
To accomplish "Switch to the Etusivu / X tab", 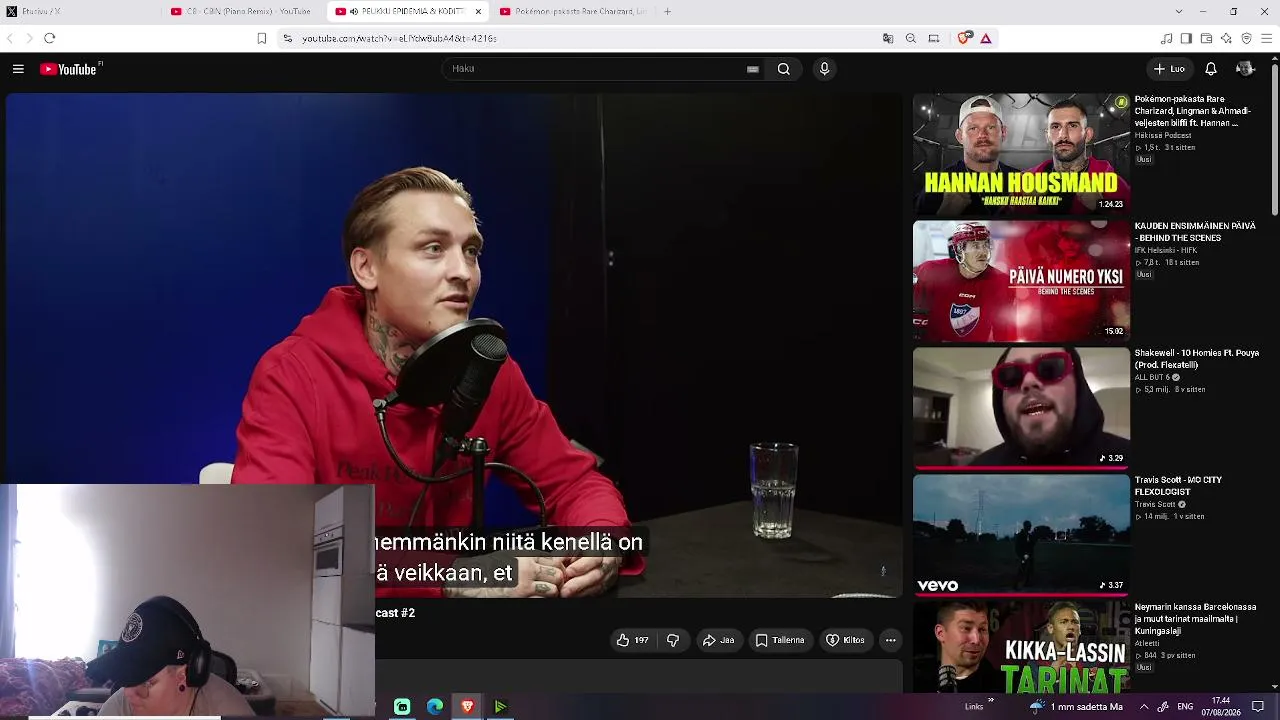I will [80, 11].
